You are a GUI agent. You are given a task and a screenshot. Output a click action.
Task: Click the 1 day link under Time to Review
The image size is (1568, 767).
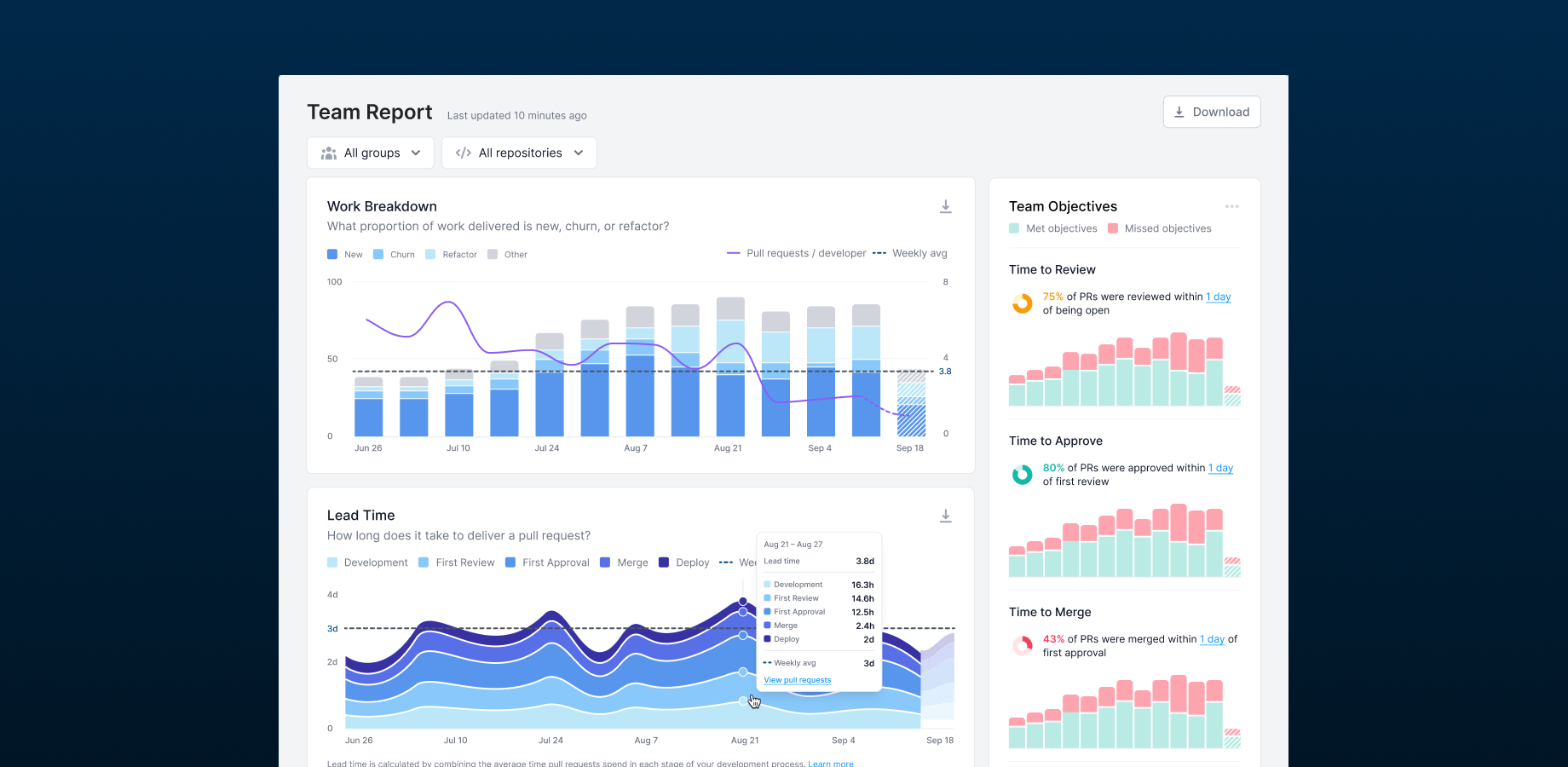click(x=1218, y=297)
